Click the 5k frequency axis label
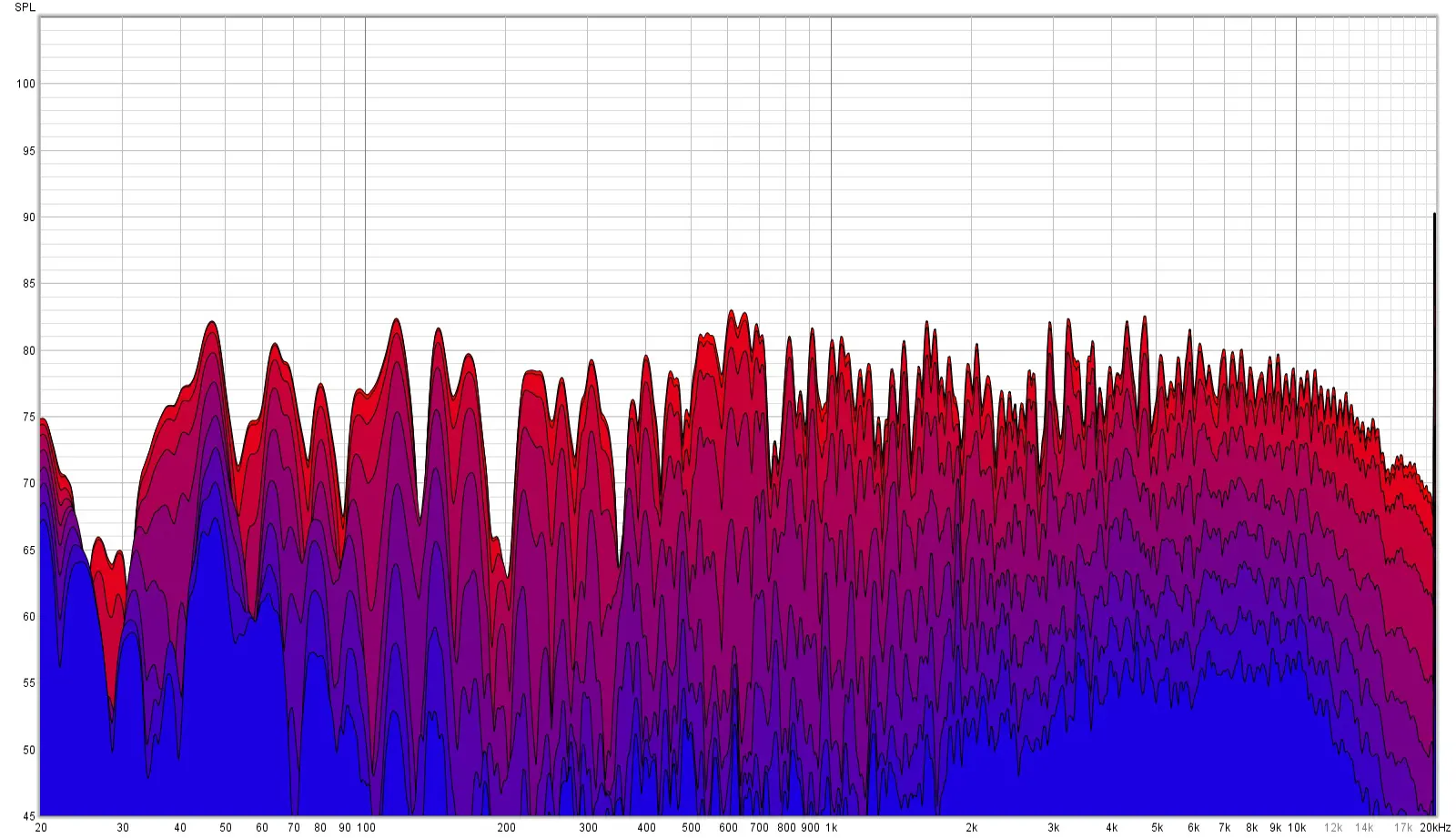This screenshot has width=1456, height=838. 1157,828
